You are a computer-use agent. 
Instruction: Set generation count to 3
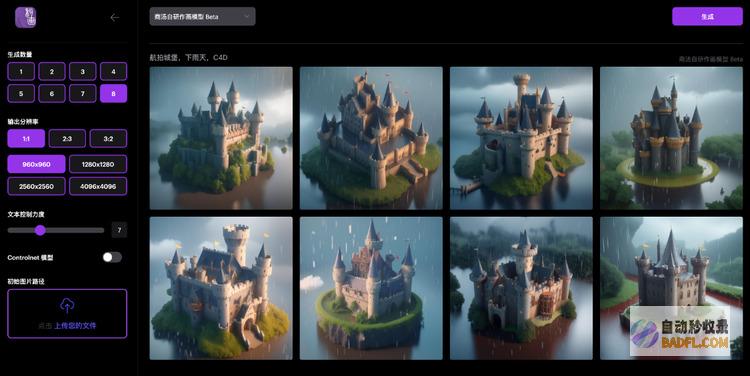pyautogui.click(x=82, y=71)
